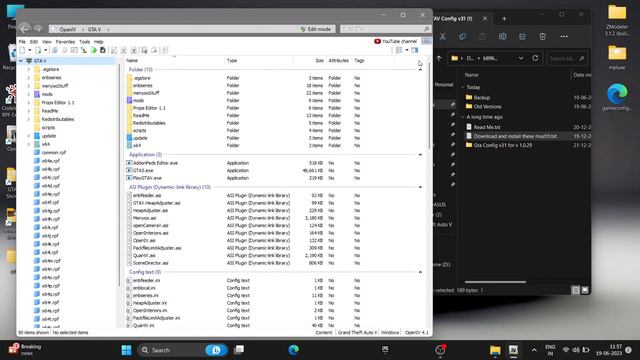Click the New file icon in OpenIV toolbar
Viewport: 640px width, 360px height.
tap(22, 50)
